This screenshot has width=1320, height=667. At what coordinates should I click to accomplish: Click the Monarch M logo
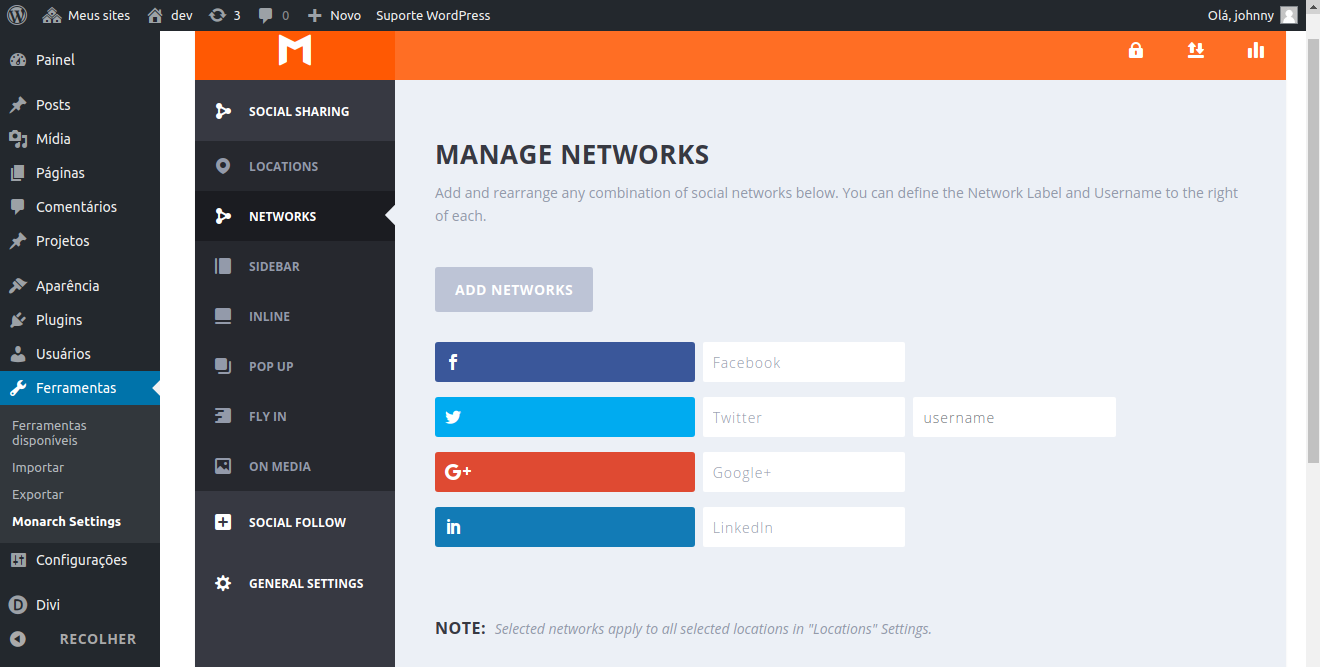point(295,50)
